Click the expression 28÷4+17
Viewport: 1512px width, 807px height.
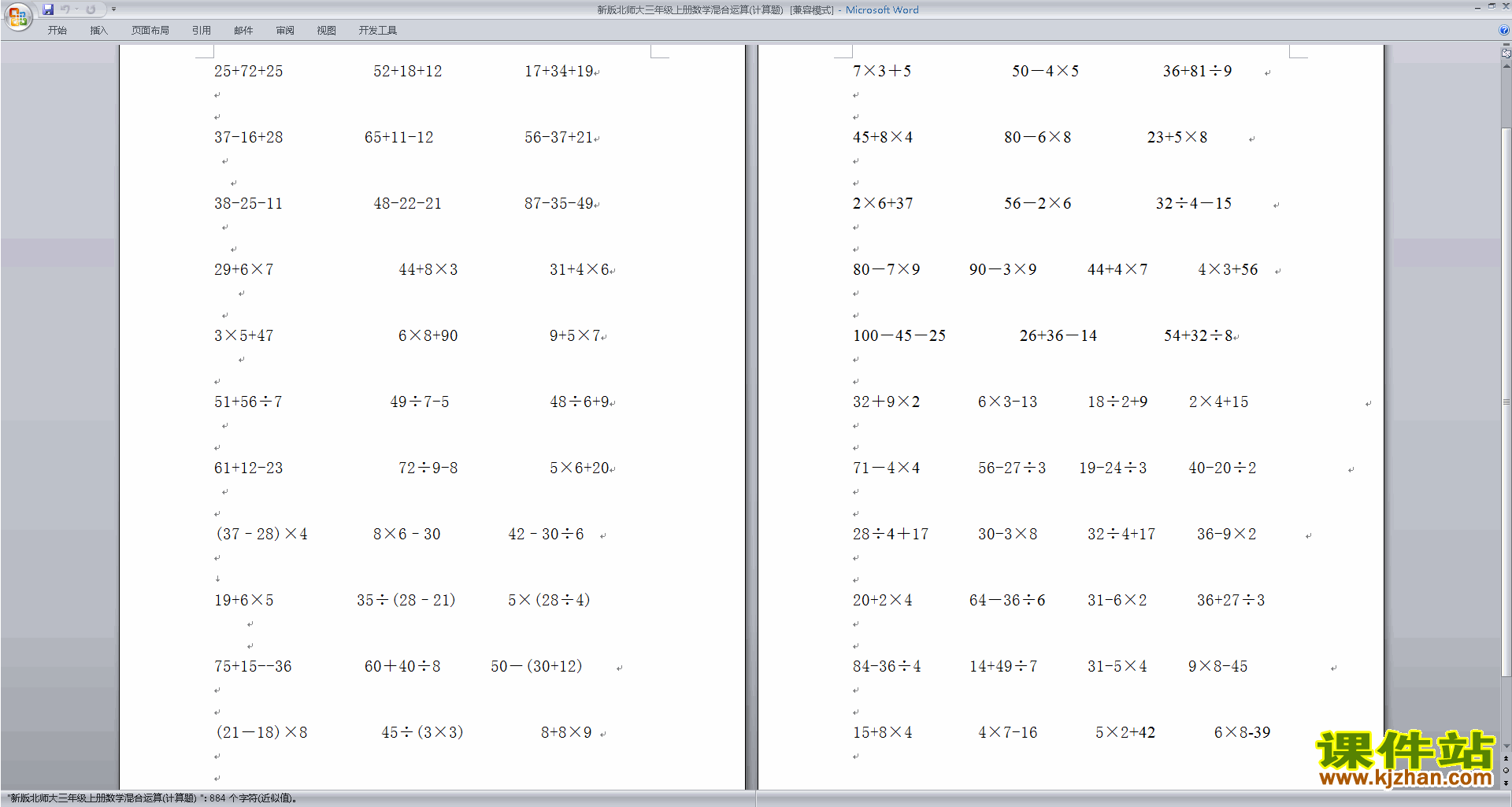(891, 534)
